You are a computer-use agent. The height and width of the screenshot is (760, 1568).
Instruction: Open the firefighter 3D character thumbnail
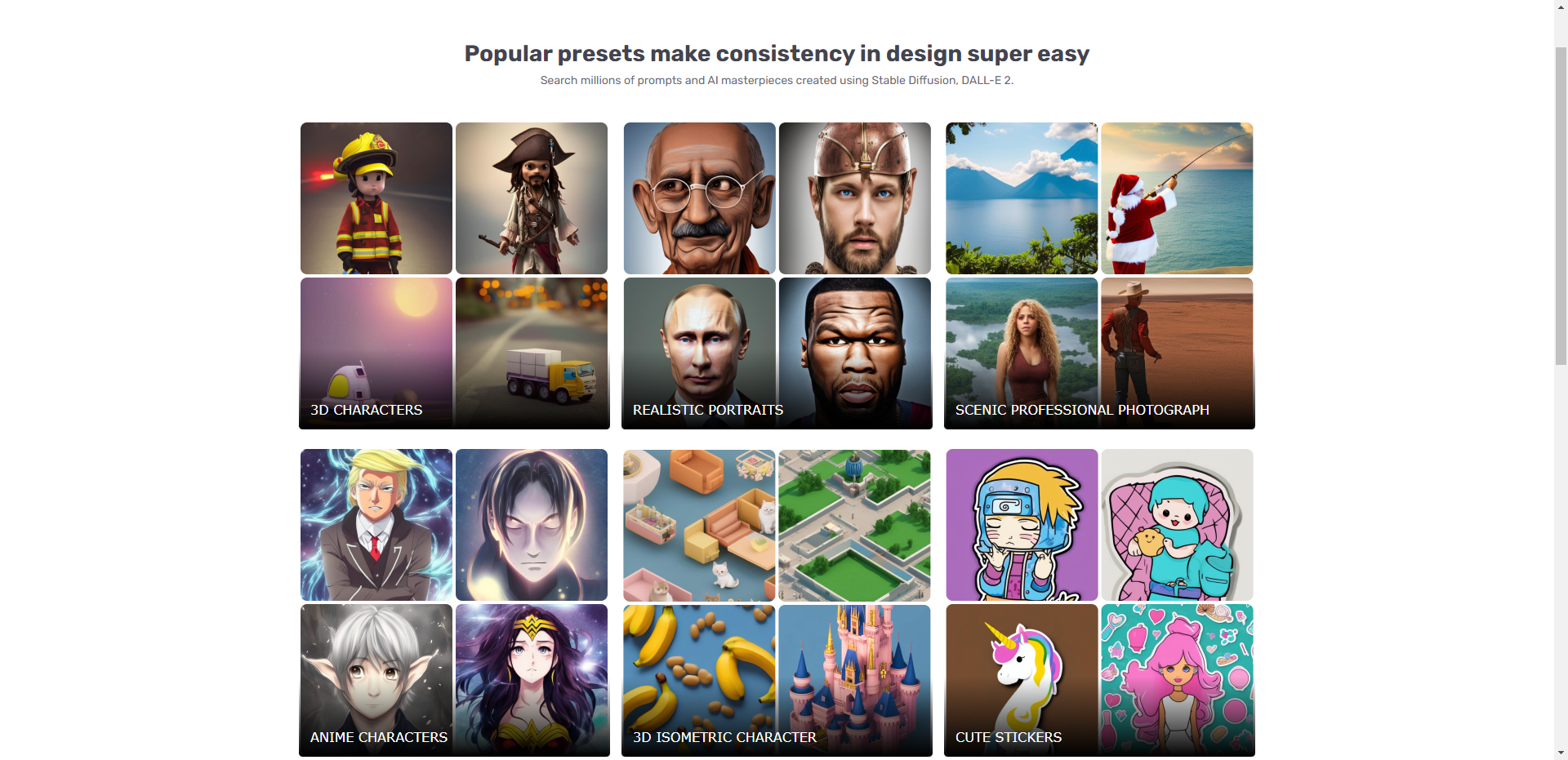pyautogui.click(x=376, y=198)
